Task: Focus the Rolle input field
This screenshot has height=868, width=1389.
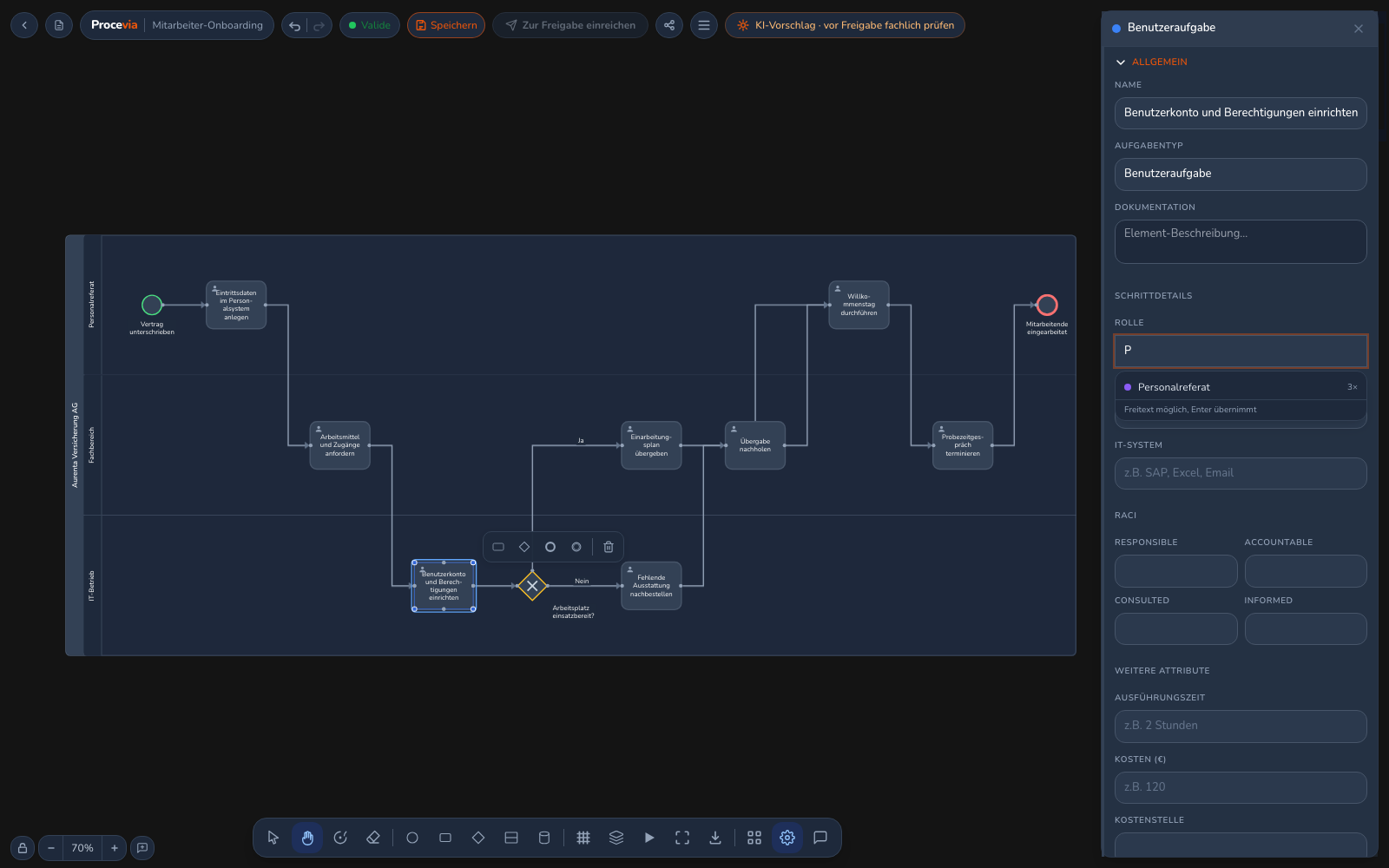Action: (1241, 351)
